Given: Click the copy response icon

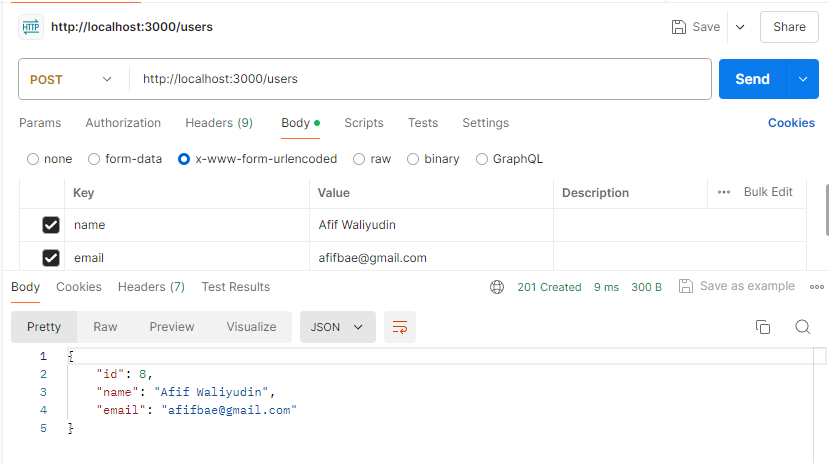Looking at the screenshot, I should (x=763, y=327).
